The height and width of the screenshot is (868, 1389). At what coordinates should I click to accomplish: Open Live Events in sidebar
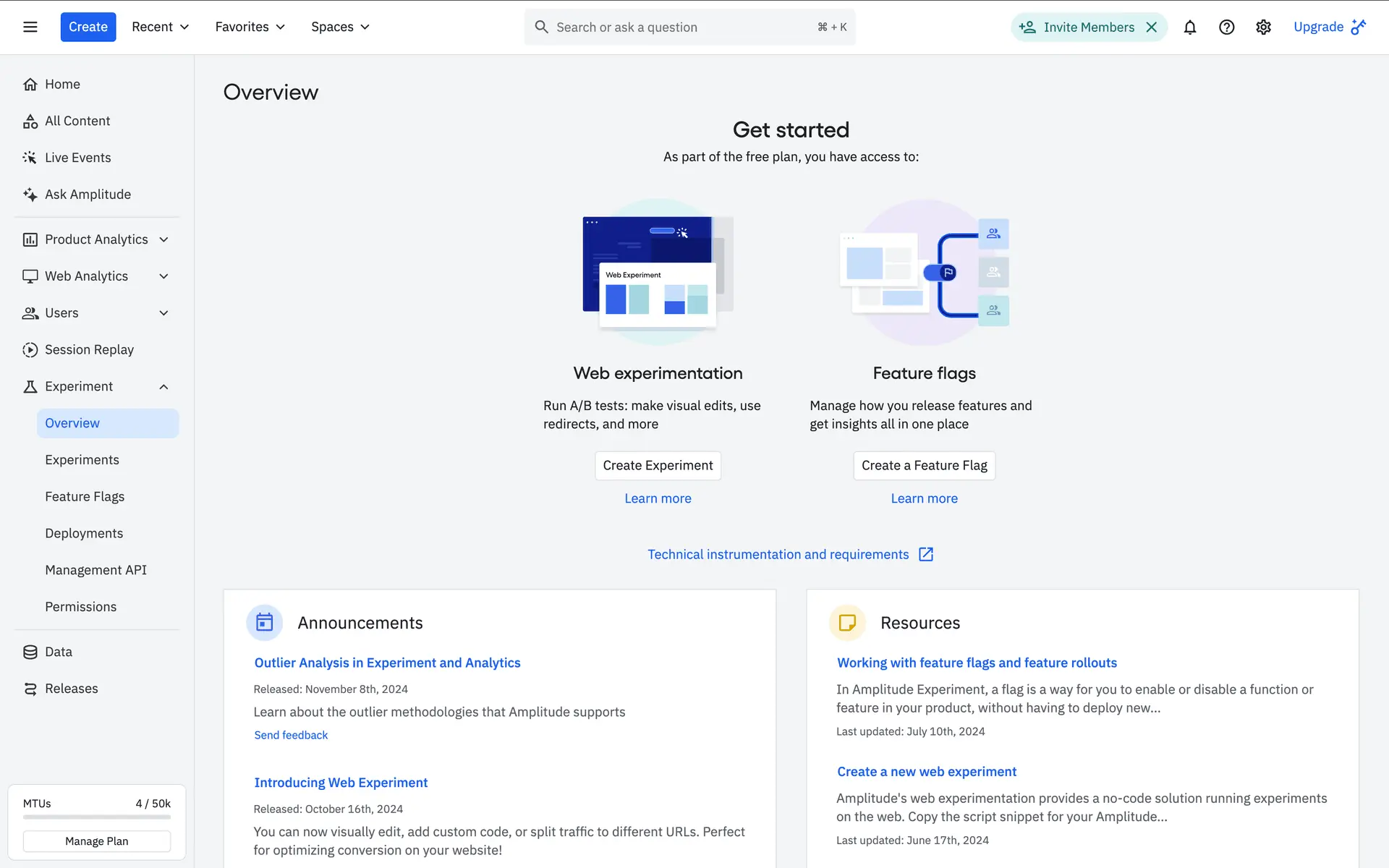click(77, 157)
